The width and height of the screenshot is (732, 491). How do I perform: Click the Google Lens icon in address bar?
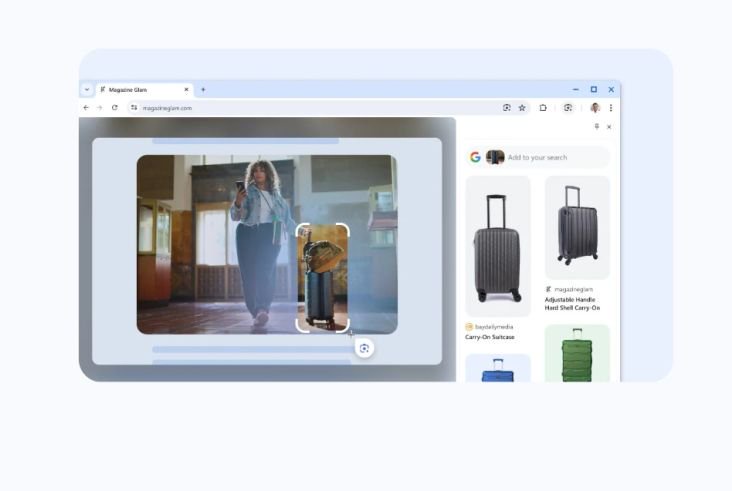pos(507,108)
